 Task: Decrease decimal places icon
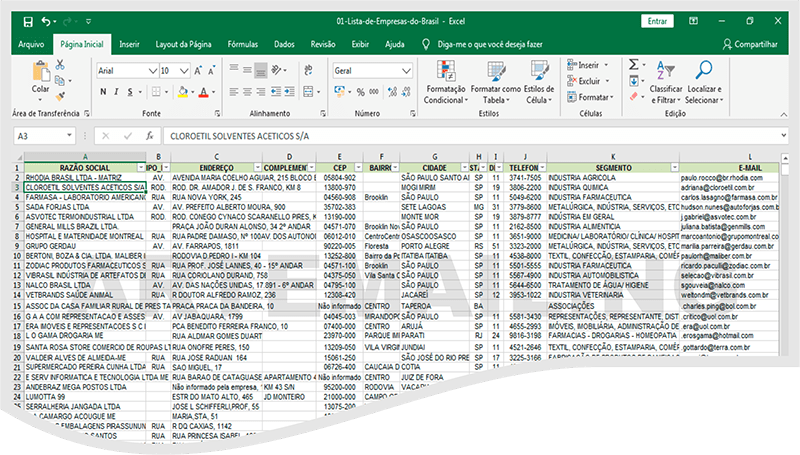(406, 92)
